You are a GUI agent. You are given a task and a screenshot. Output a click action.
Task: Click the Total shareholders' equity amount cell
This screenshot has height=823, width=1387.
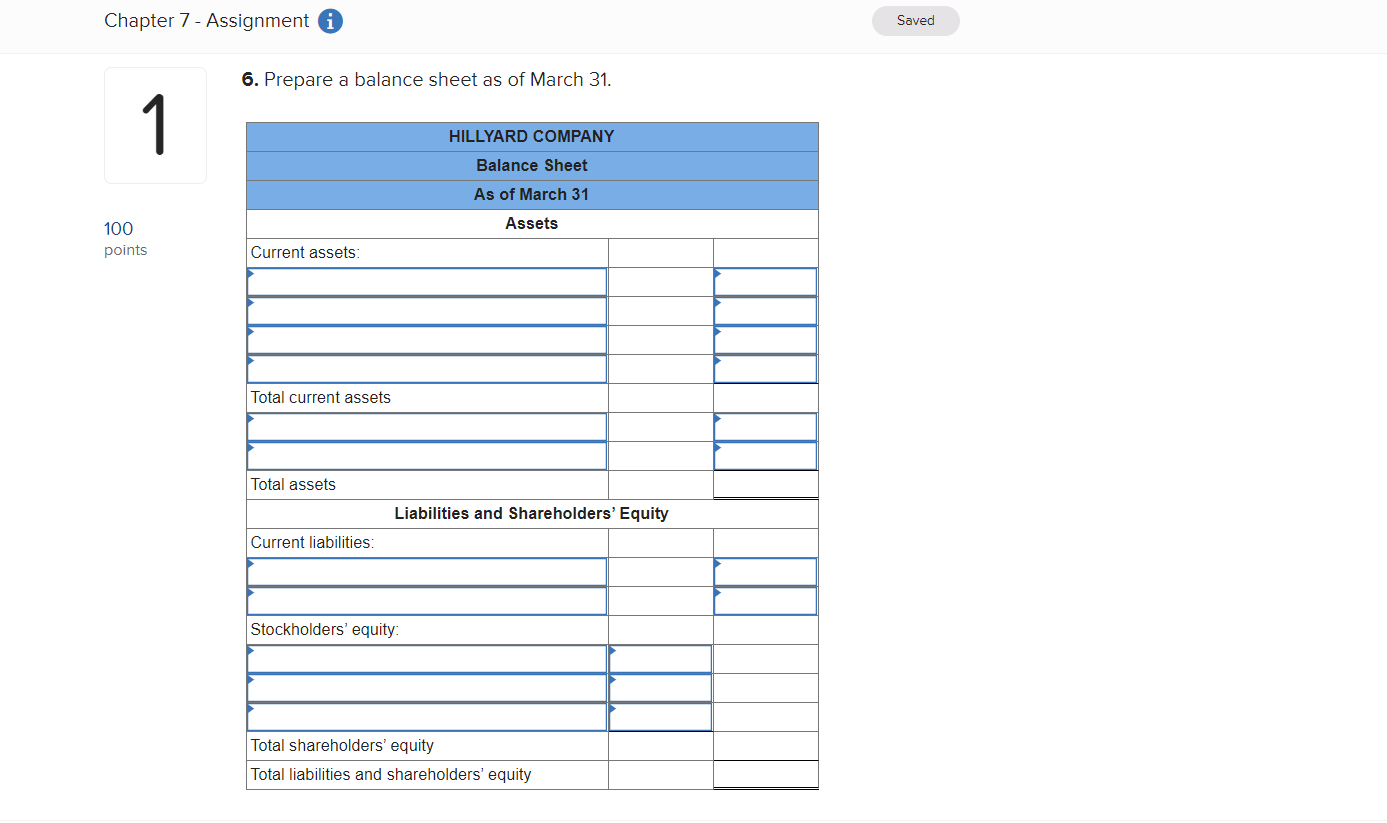(x=765, y=745)
